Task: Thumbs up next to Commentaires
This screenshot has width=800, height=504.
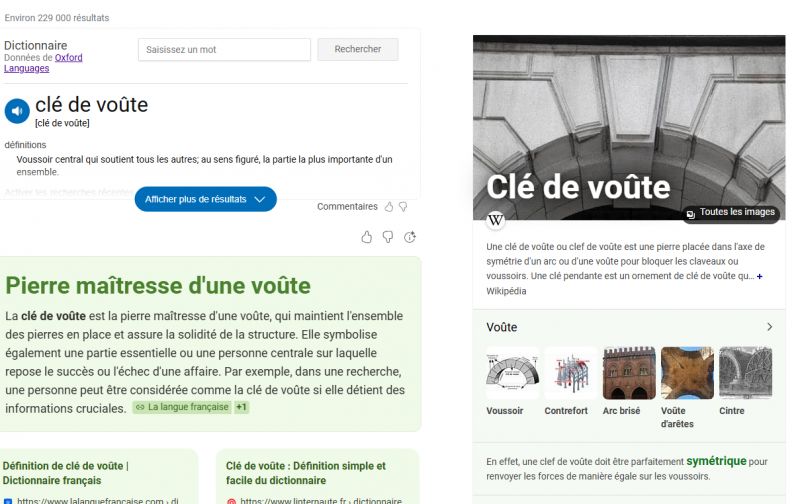Action: pos(389,207)
